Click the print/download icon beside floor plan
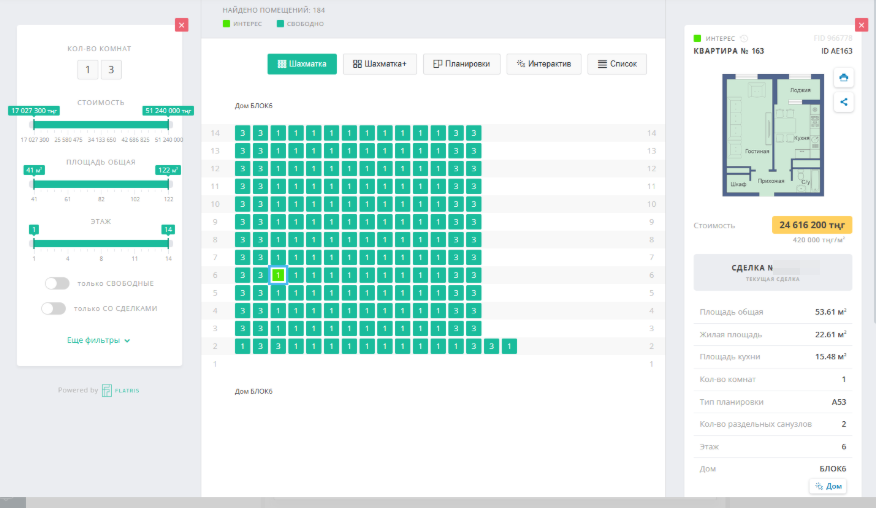The width and height of the screenshot is (876, 508). tap(844, 77)
